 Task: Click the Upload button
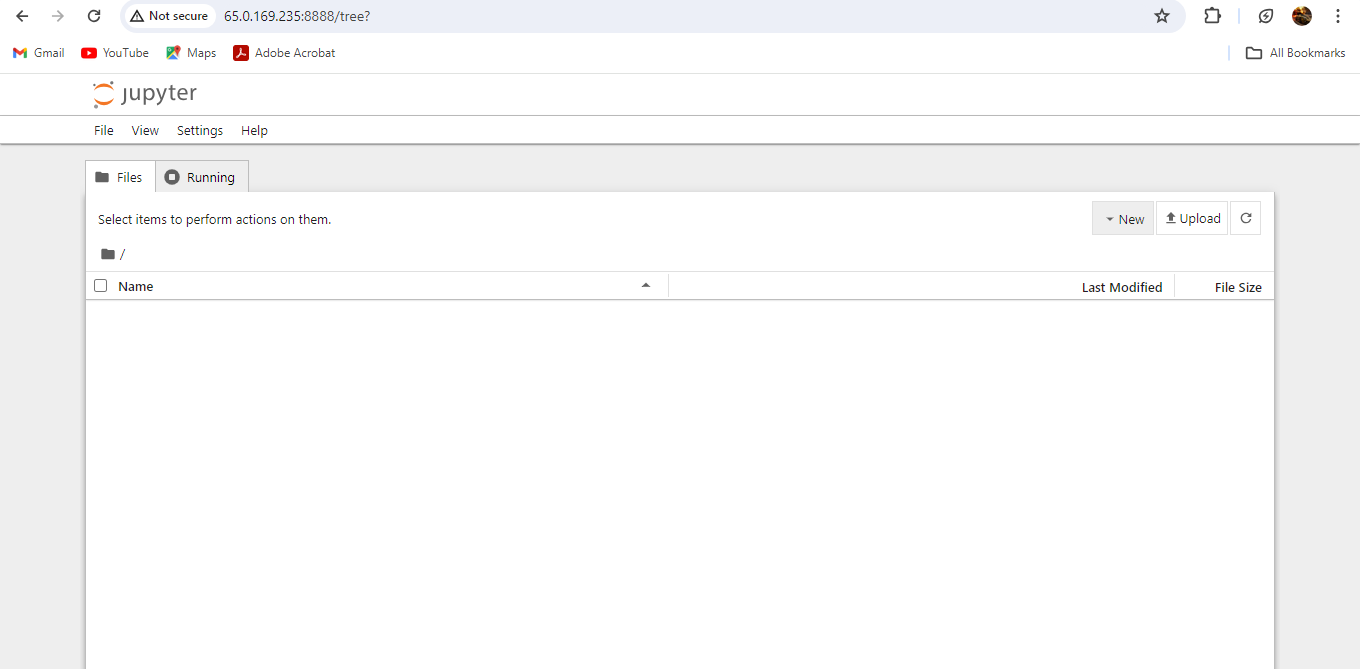coord(1191,218)
